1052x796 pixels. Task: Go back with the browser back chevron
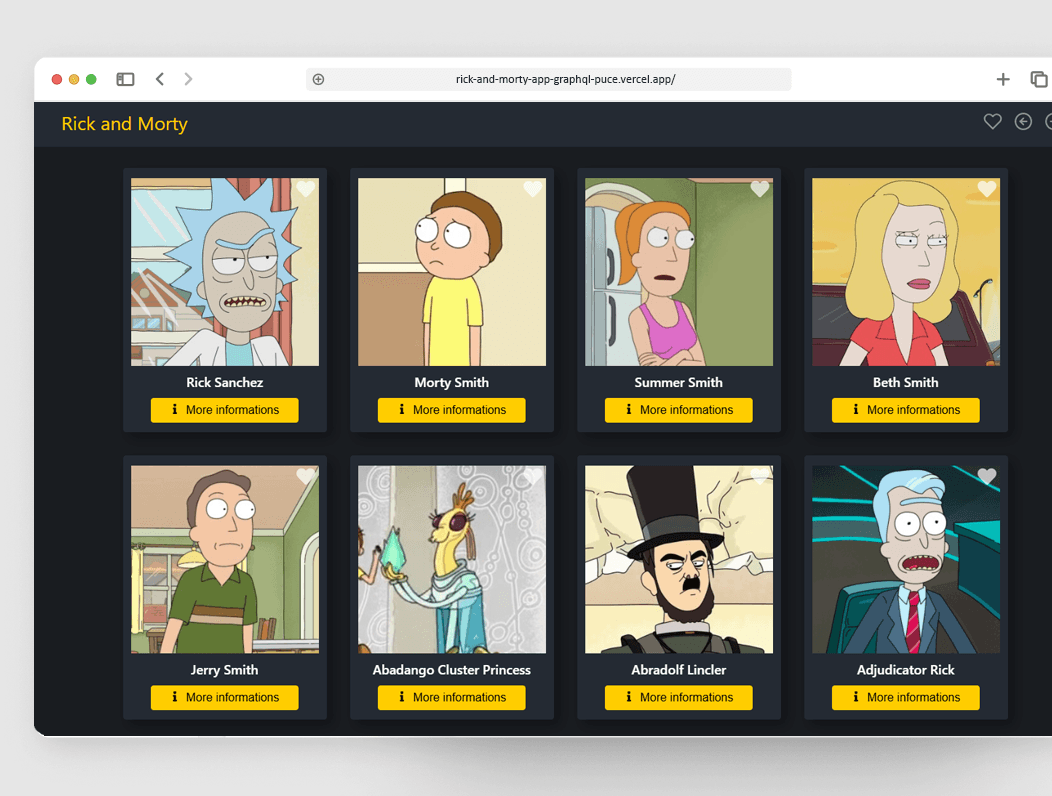tap(160, 79)
